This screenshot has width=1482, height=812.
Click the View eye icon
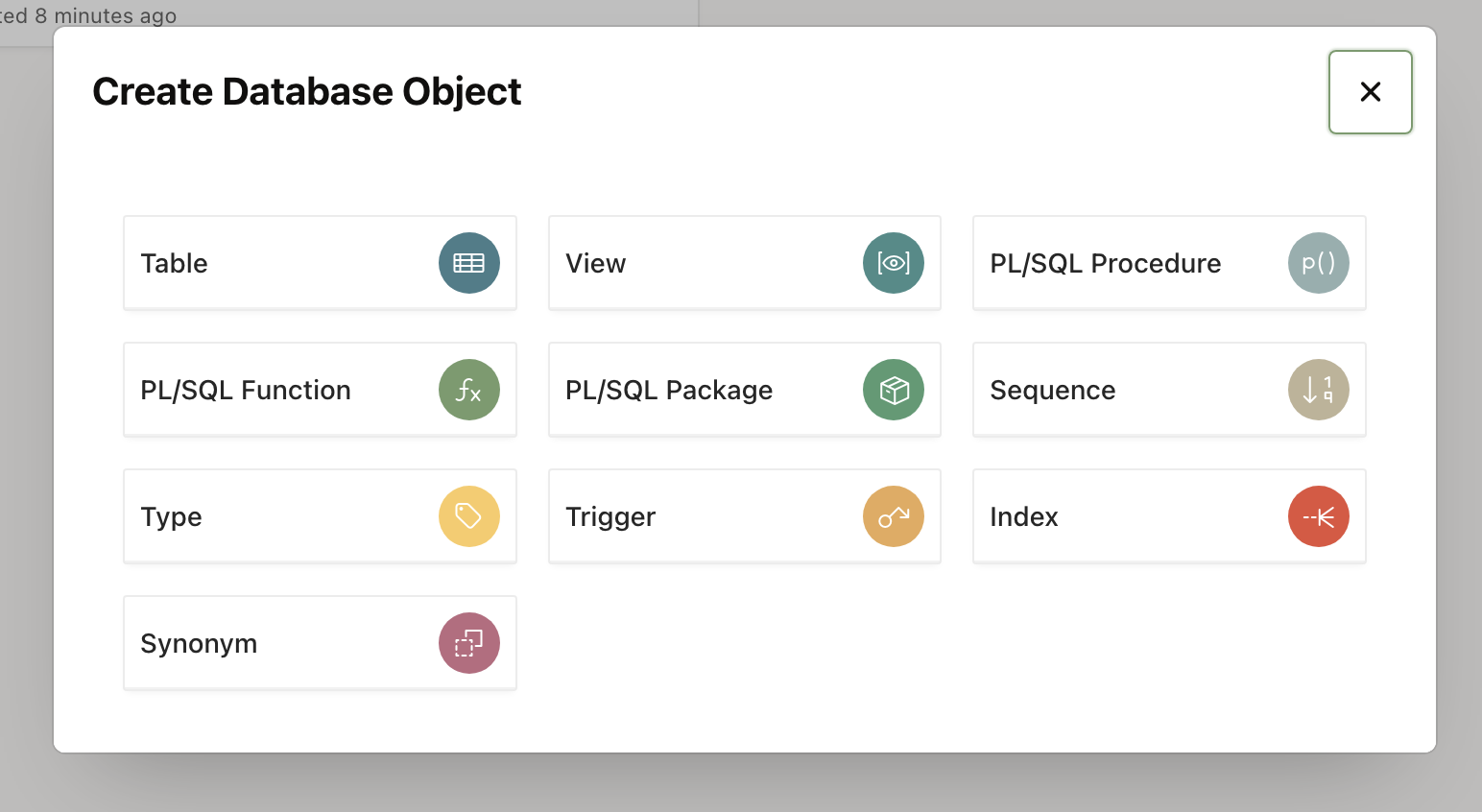[894, 263]
